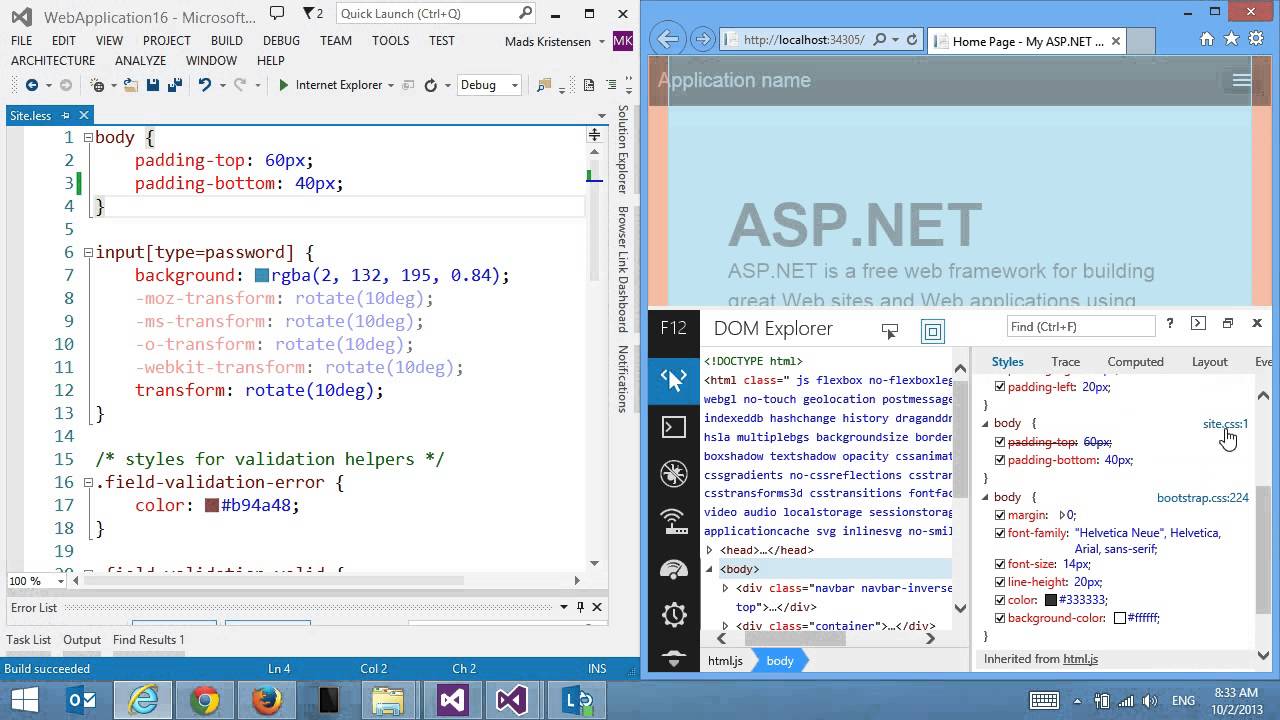Image resolution: width=1280 pixels, height=720 pixels.
Task: Click the rgba background color swatch in editor
Action: coord(262,275)
